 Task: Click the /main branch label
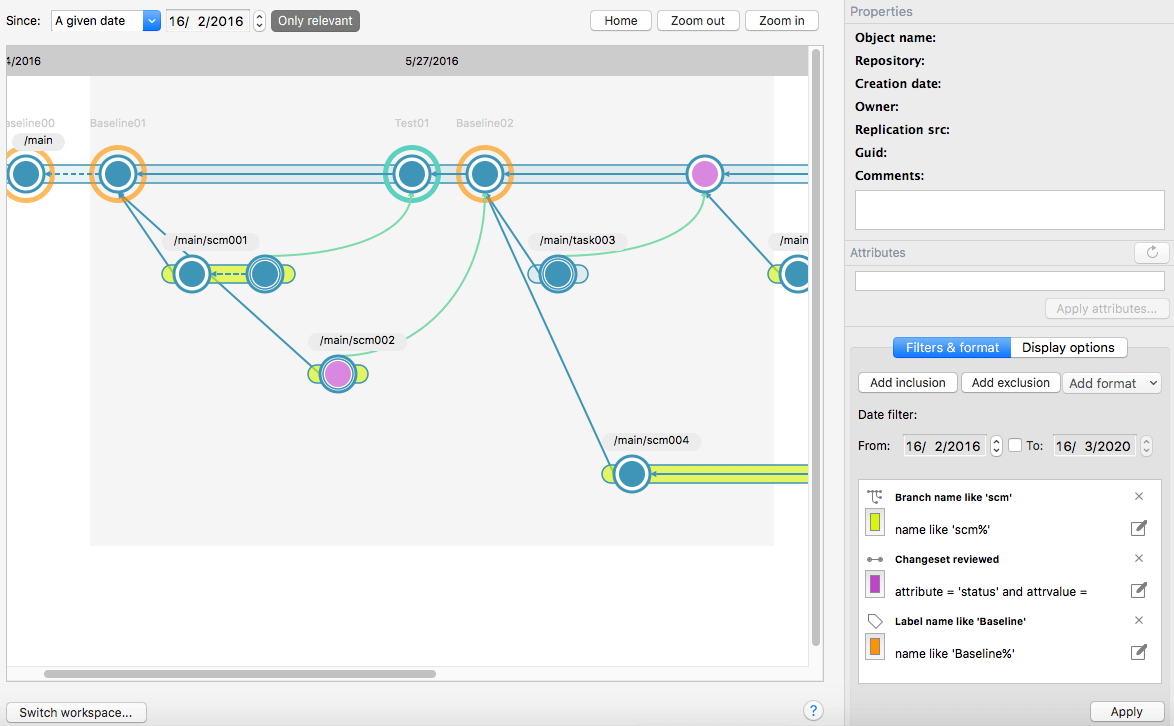pos(38,141)
